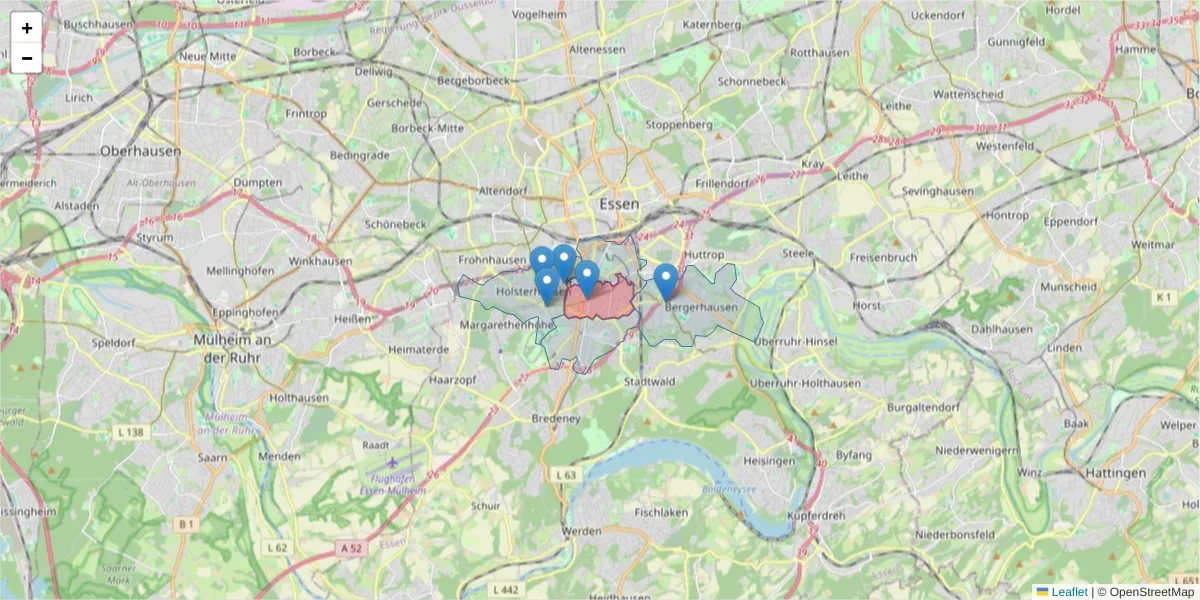Zoom in with the plus button

click(x=27, y=28)
